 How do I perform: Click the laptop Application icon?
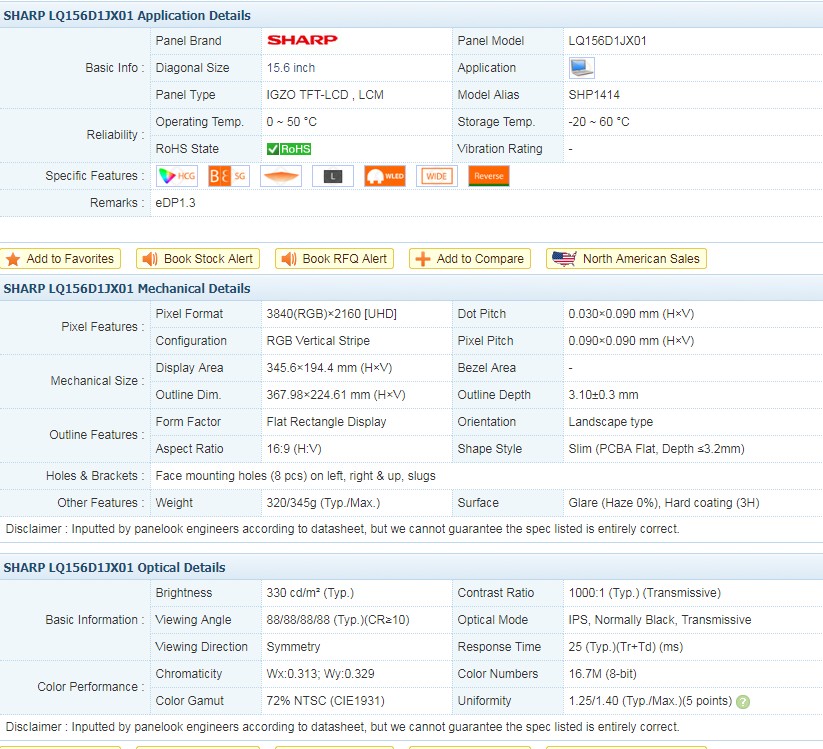pyautogui.click(x=582, y=68)
